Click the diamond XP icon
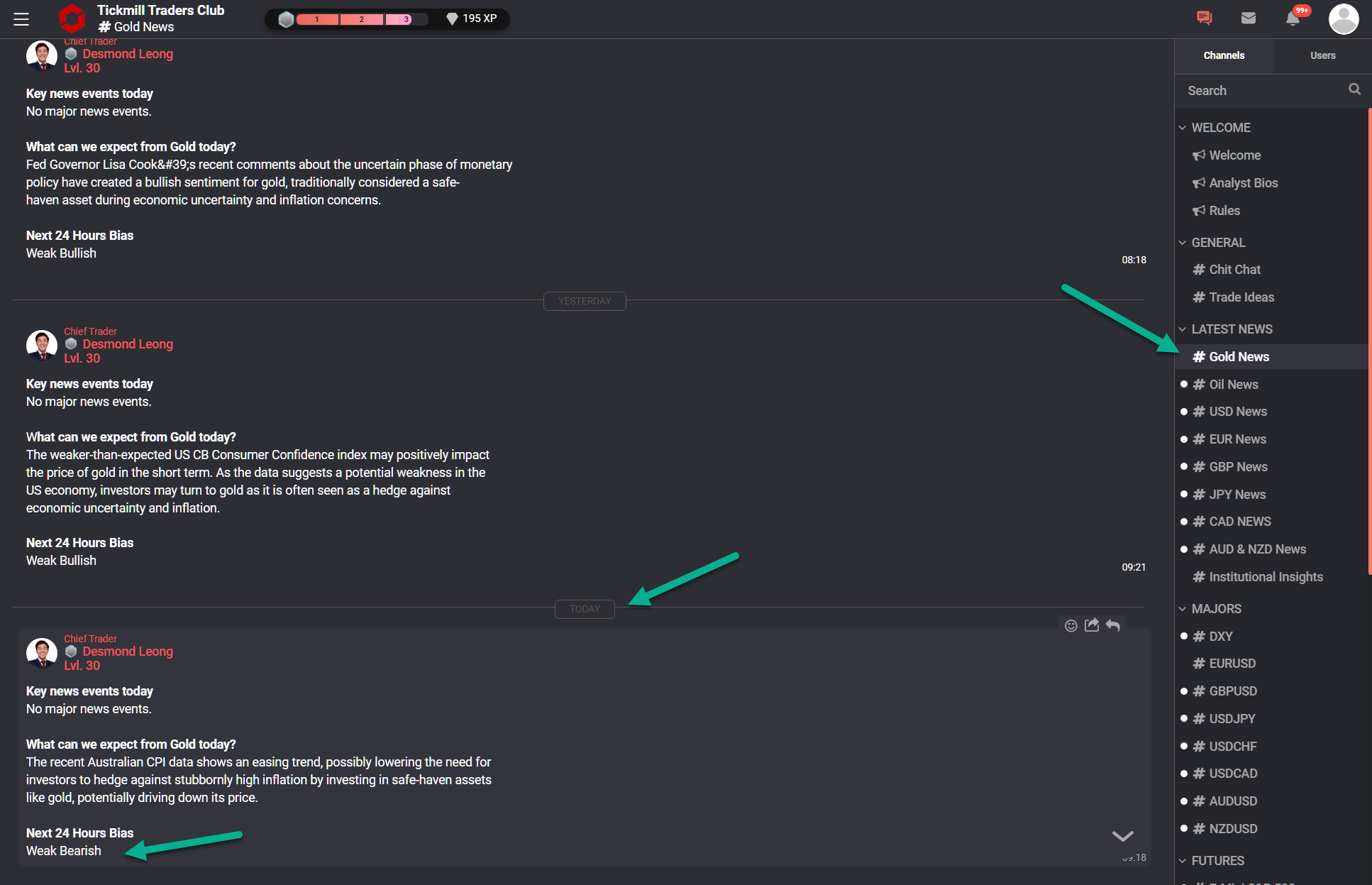1372x885 pixels. click(452, 19)
